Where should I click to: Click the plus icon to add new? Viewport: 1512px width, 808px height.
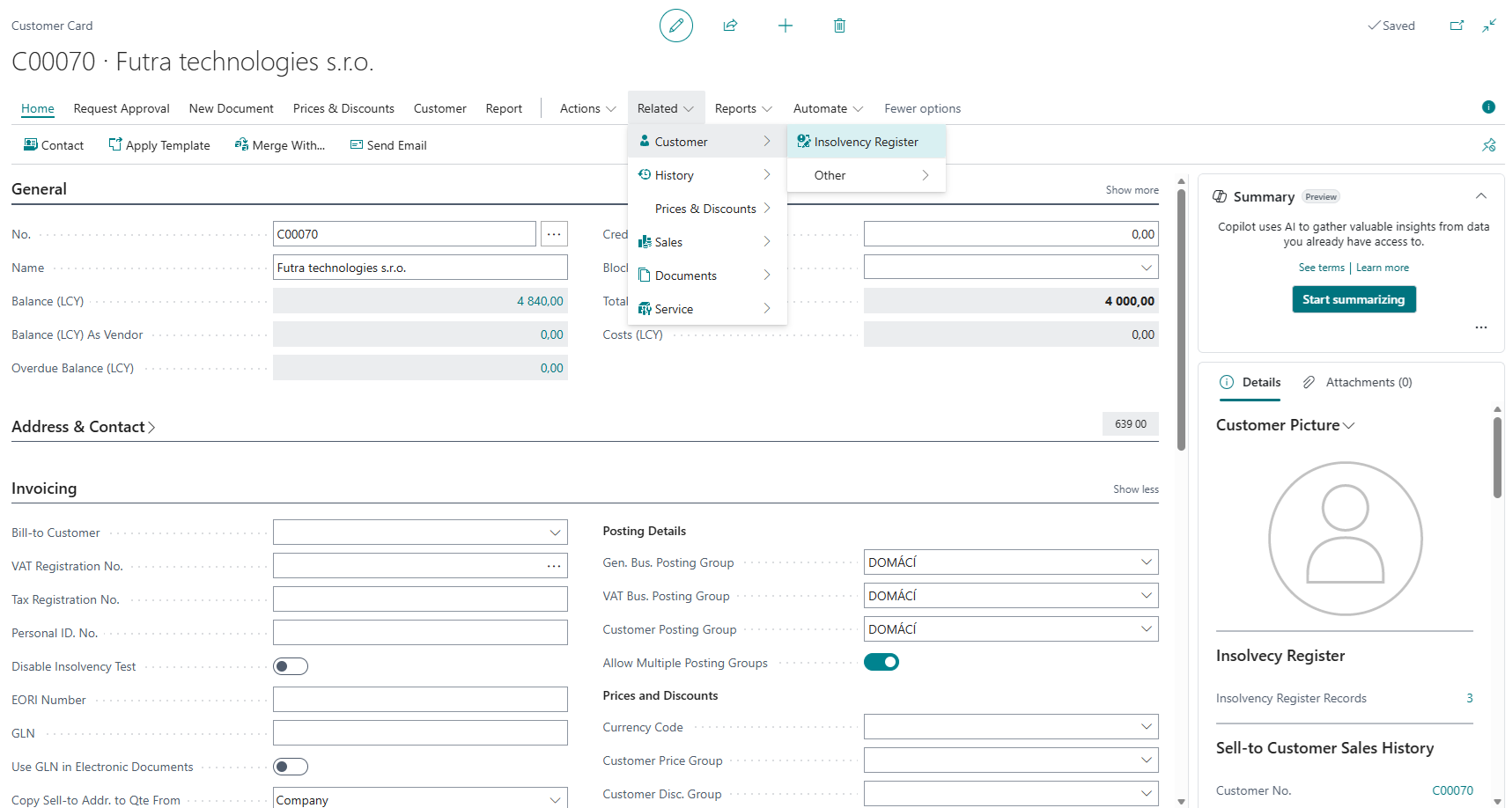pos(785,26)
